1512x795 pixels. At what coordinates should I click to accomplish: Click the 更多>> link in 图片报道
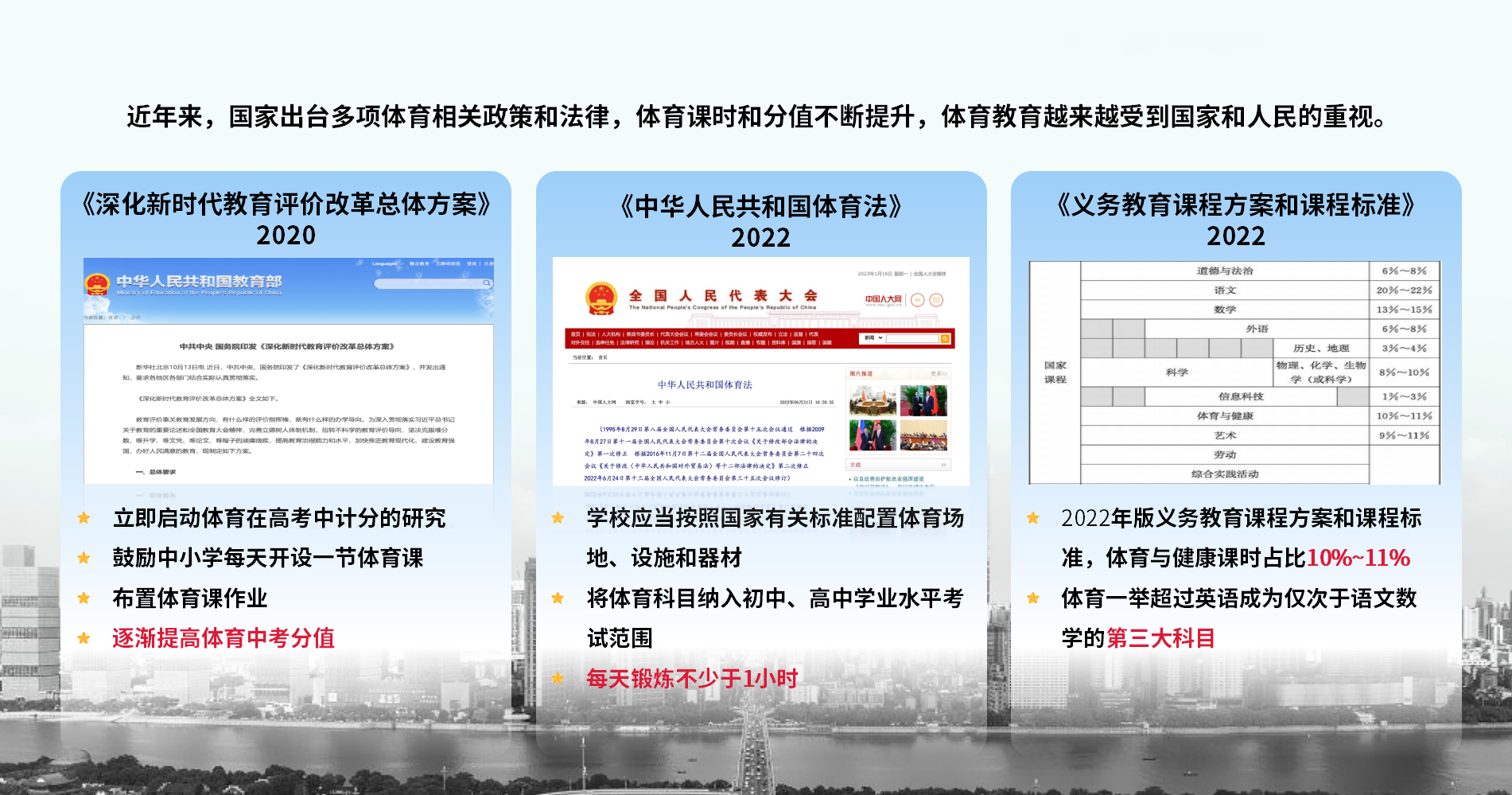coord(939,373)
